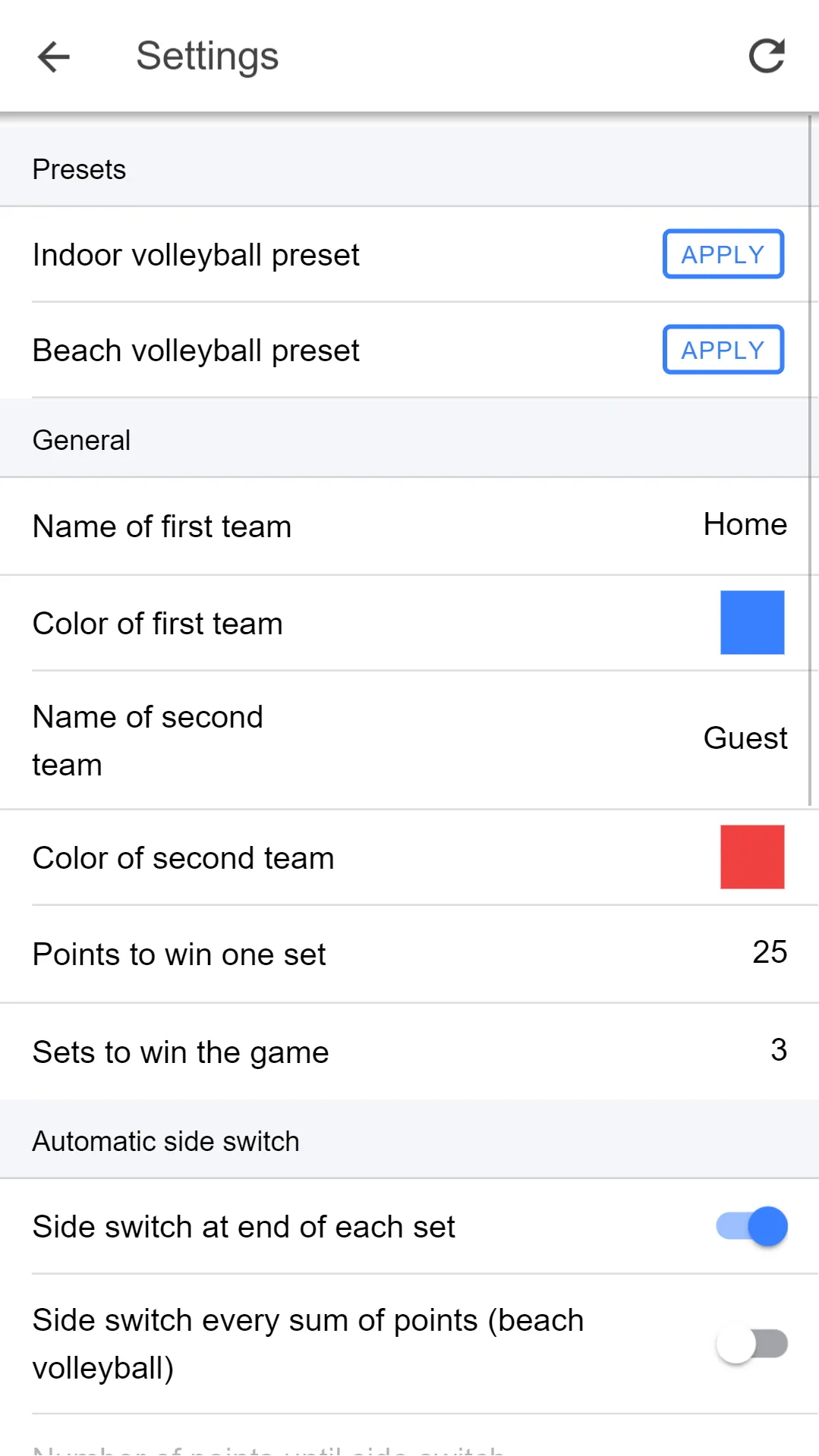Apply the Beach volleyball preset
This screenshot has height=1456, width=819.
tap(723, 350)
